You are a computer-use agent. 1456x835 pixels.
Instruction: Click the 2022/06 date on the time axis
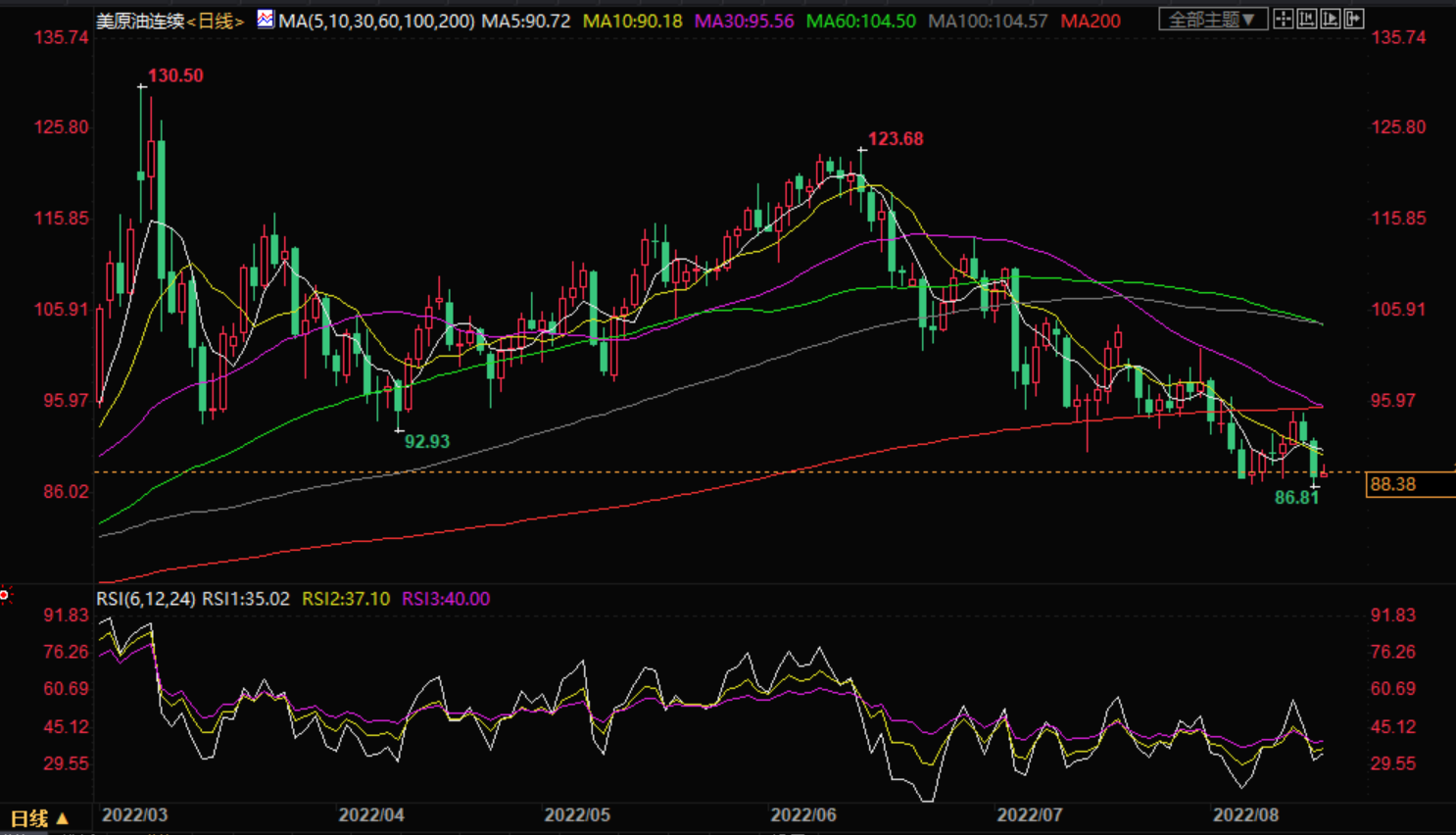tap(803, 815)
